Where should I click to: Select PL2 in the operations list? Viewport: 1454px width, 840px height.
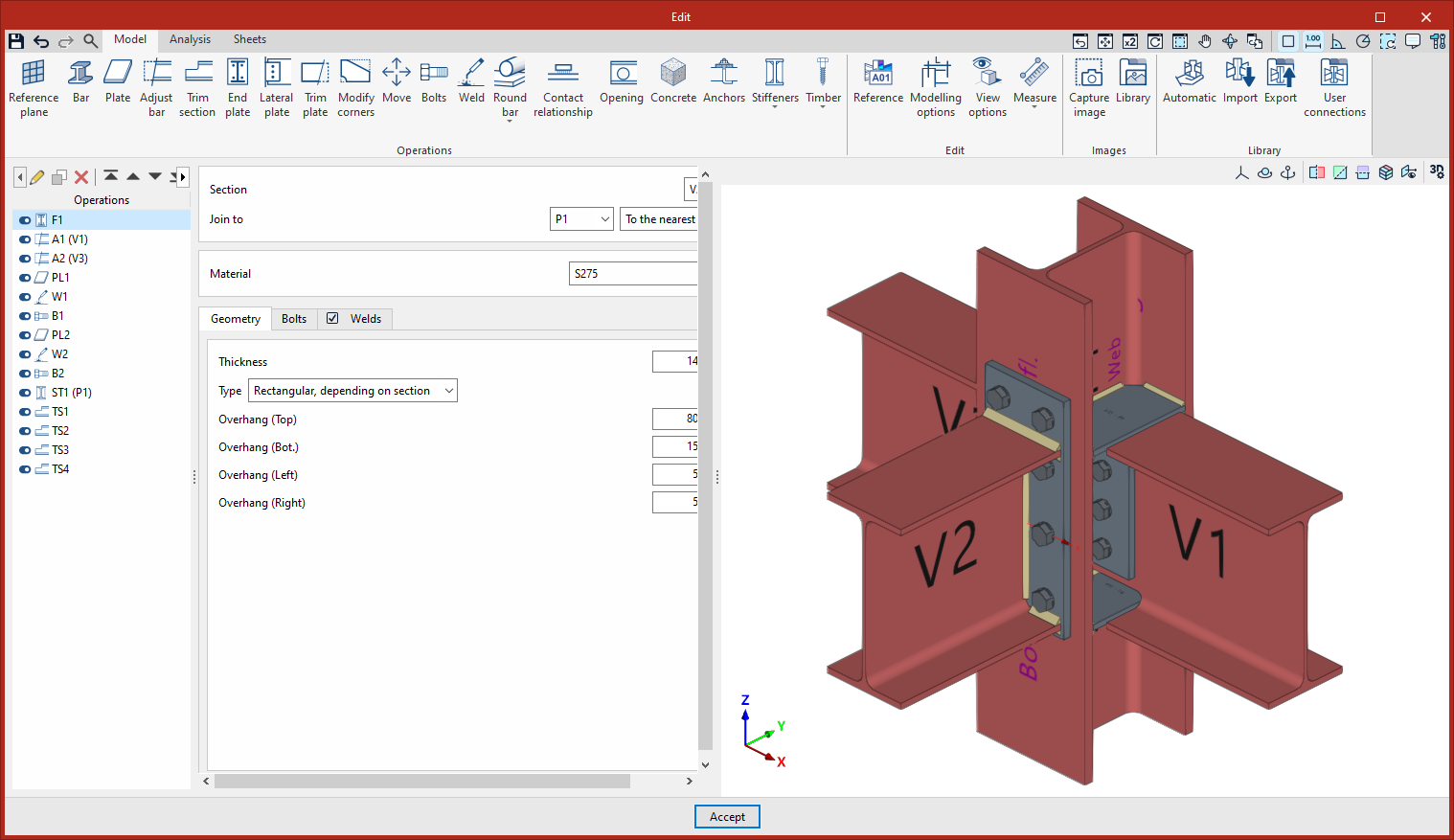tap(60, 335)
